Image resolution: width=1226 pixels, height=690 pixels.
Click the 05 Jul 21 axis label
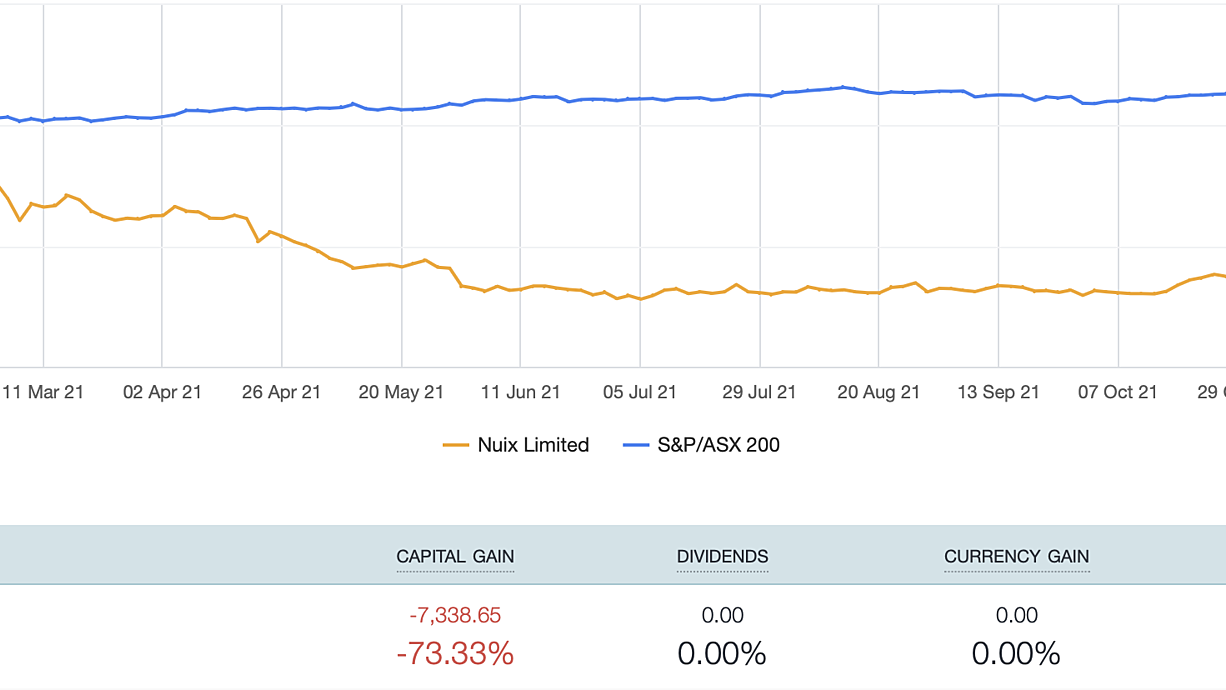640,392
